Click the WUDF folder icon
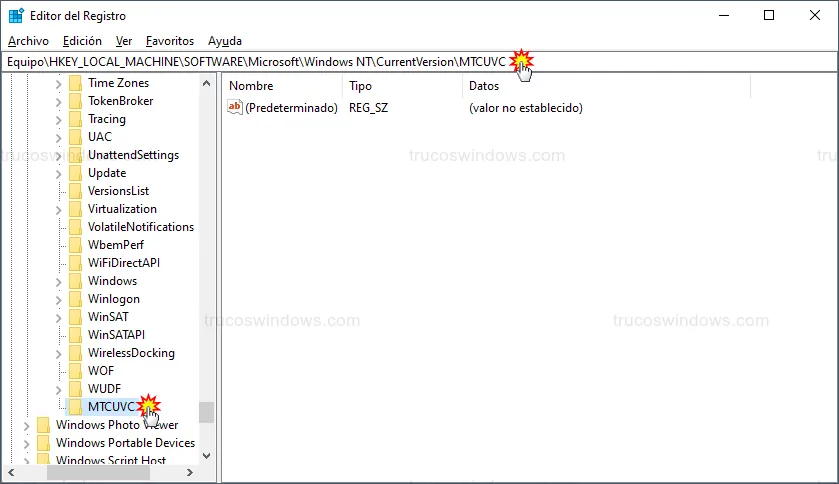This screenshot has width=839, height=484. [75, 389]
